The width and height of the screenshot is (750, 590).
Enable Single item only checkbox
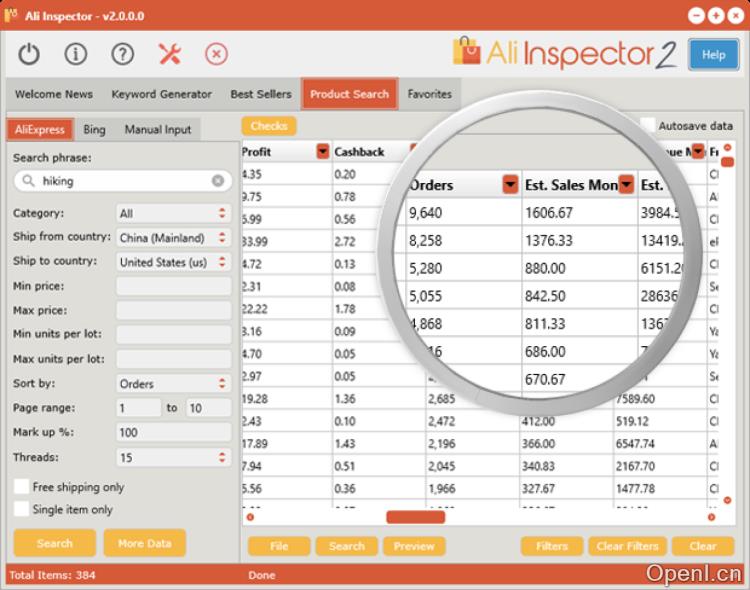point(22,509)
